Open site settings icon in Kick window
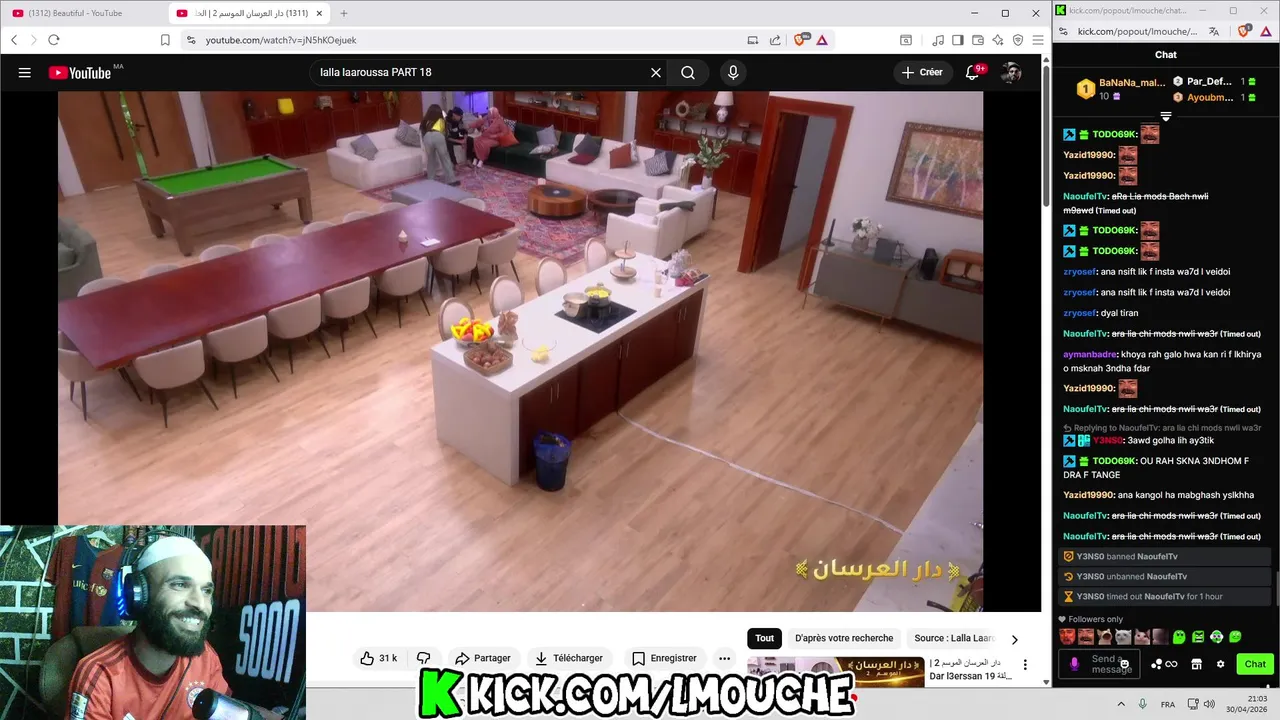Image resolution: width=1280 pixels, height=720 pixels. [x=1064, y=32]
